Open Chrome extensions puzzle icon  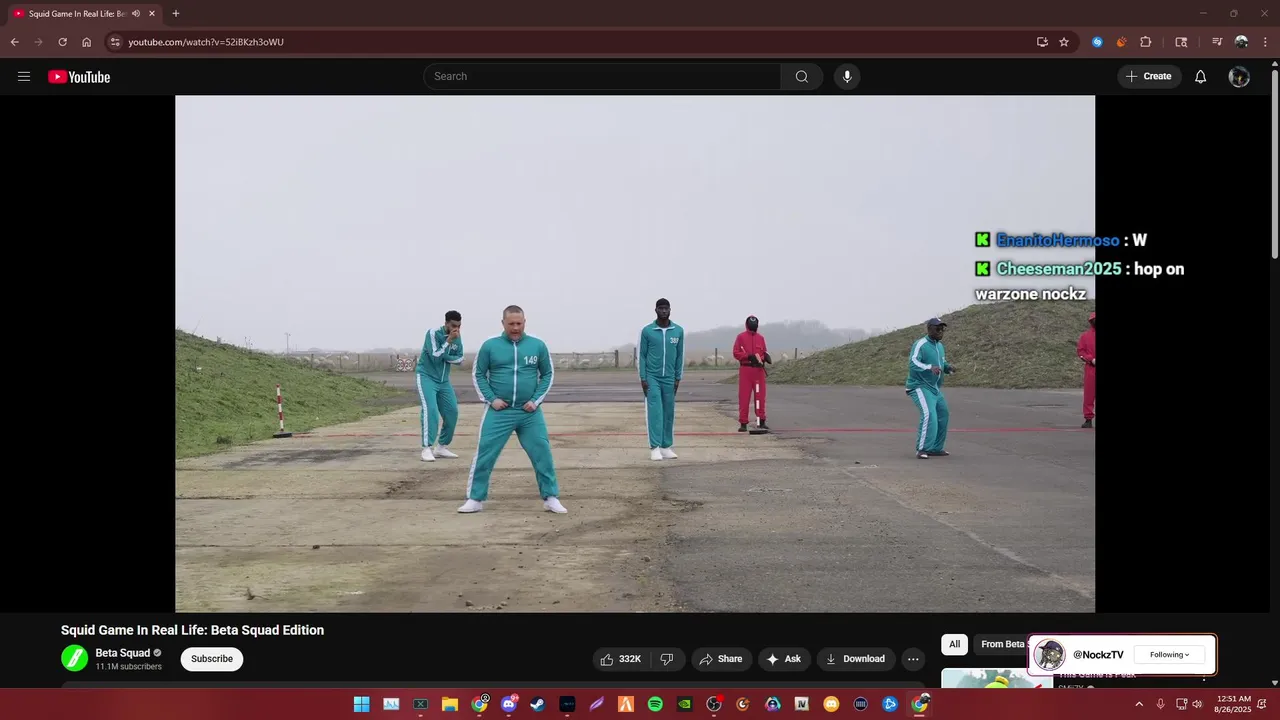click(x=1146, y=42)
